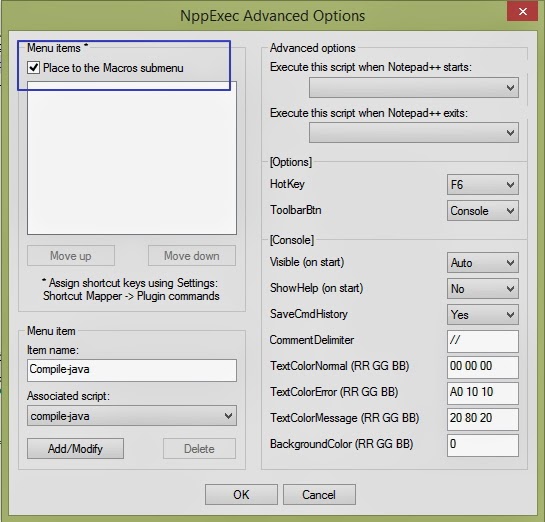The width and height of the screenshot is (545, 522).
Task: Click the TextColorError value field
Action: 482,393
